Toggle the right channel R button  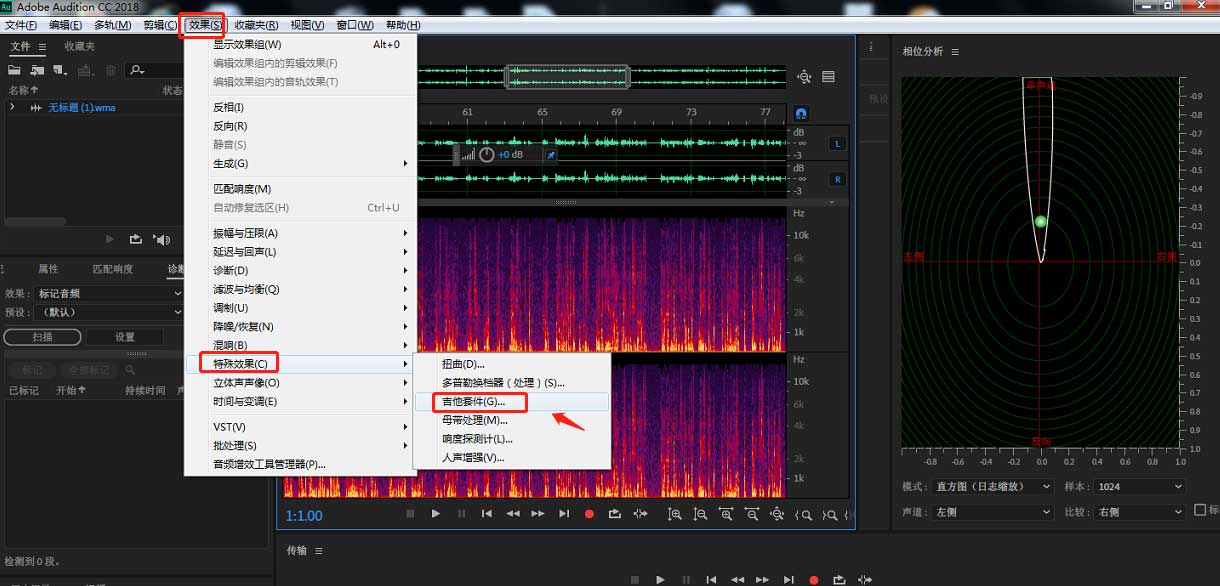point(837,180)
